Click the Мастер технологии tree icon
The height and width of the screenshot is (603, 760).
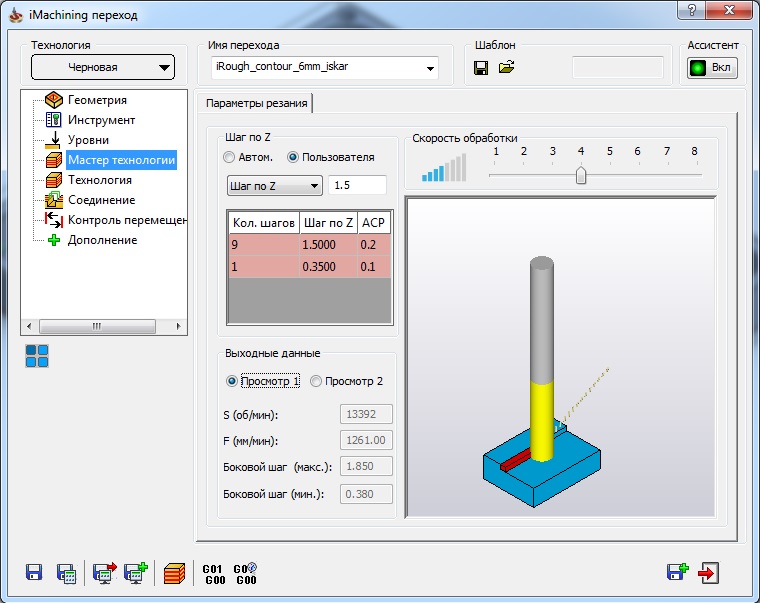[x=54, y=159]
